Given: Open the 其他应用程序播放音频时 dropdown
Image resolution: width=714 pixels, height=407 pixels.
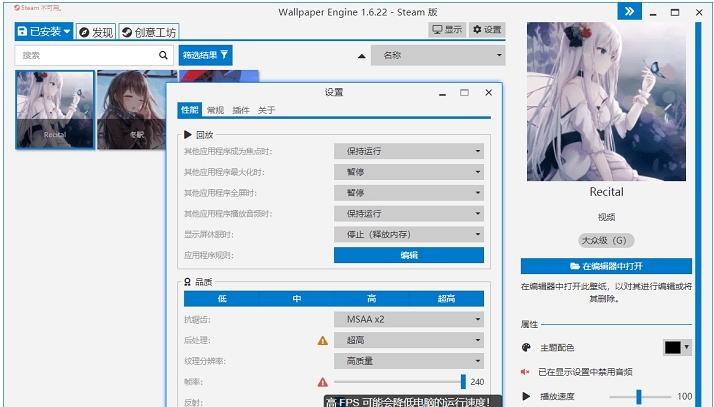Looking at the screenshot, I should click(x=409, y=214).
